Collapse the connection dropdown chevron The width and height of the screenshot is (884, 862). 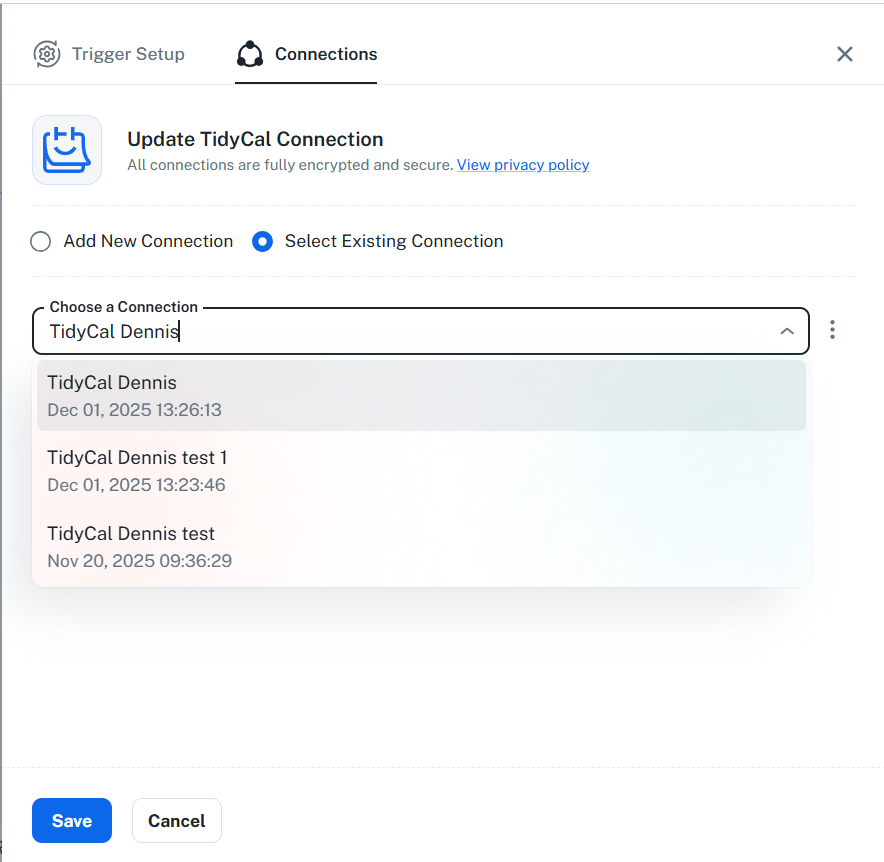(x=787, y=331)
